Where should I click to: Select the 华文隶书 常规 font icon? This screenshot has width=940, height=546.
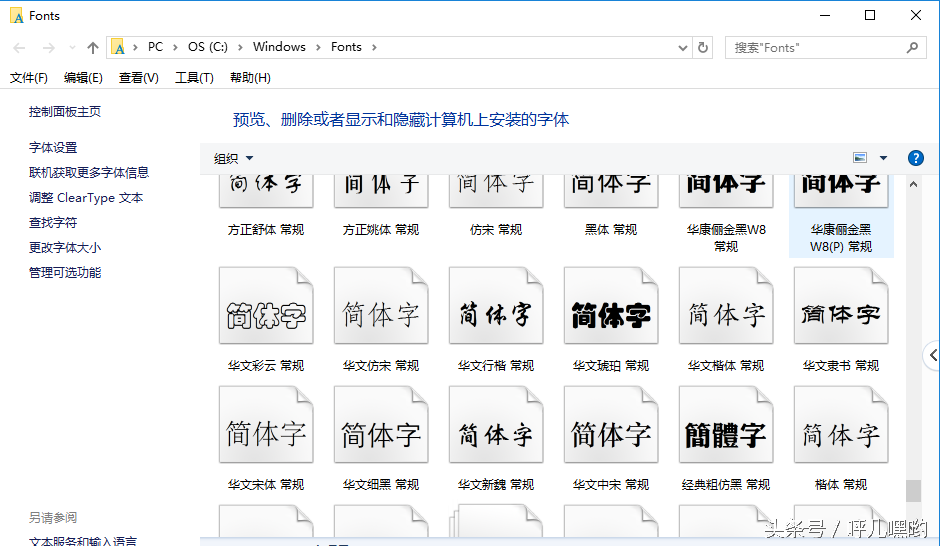pyautogui.click(x=841, y=306)
